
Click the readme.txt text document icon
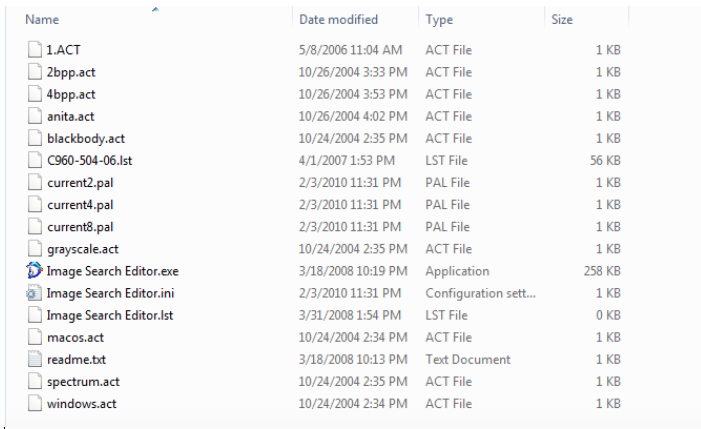click(34, 359)
